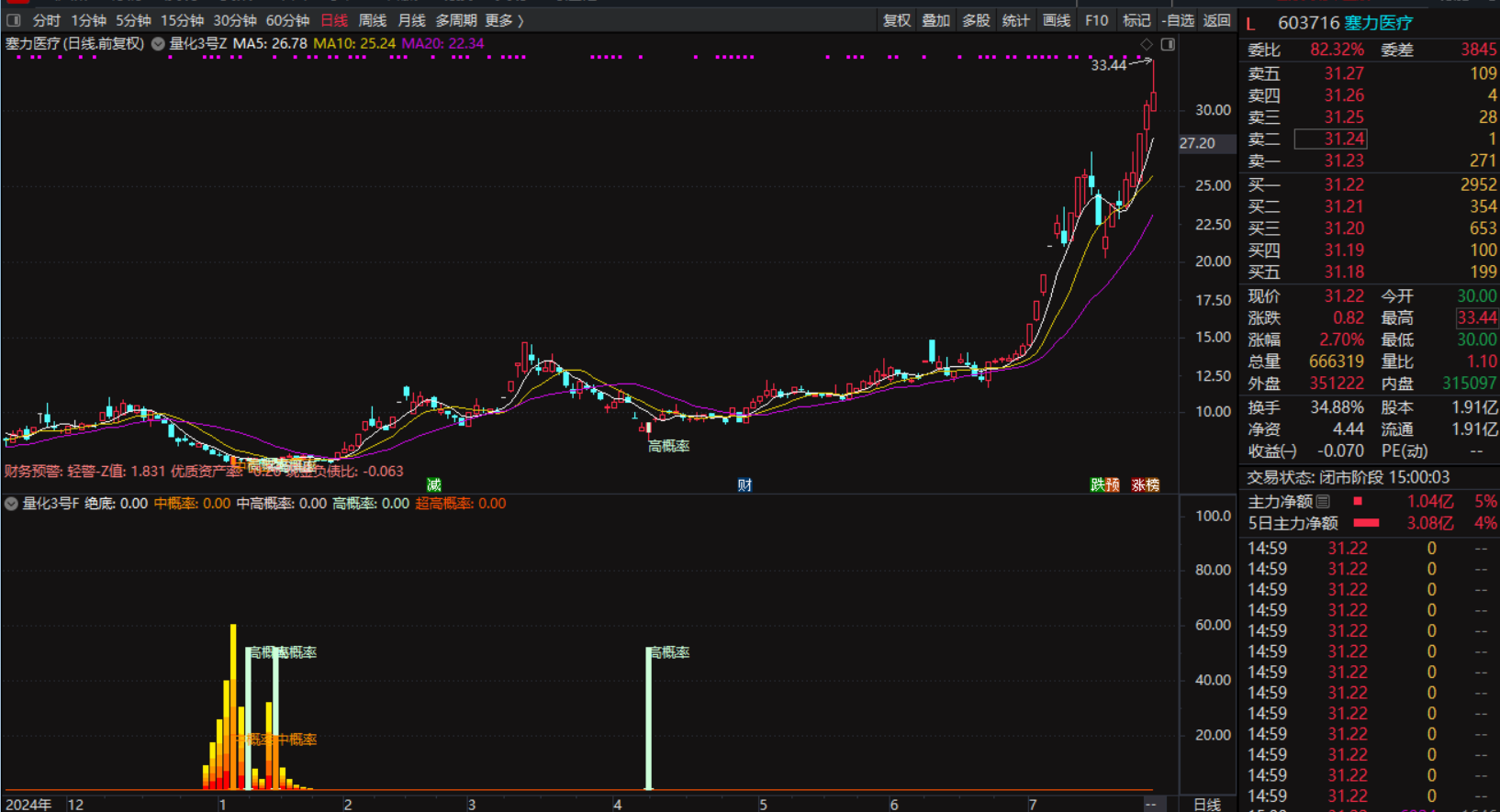The width and height of the screenshot is (1500, 812).
Task: Switch to 周线 weekly chart tab
Action: pyautogui.click(x=372, y=20)
